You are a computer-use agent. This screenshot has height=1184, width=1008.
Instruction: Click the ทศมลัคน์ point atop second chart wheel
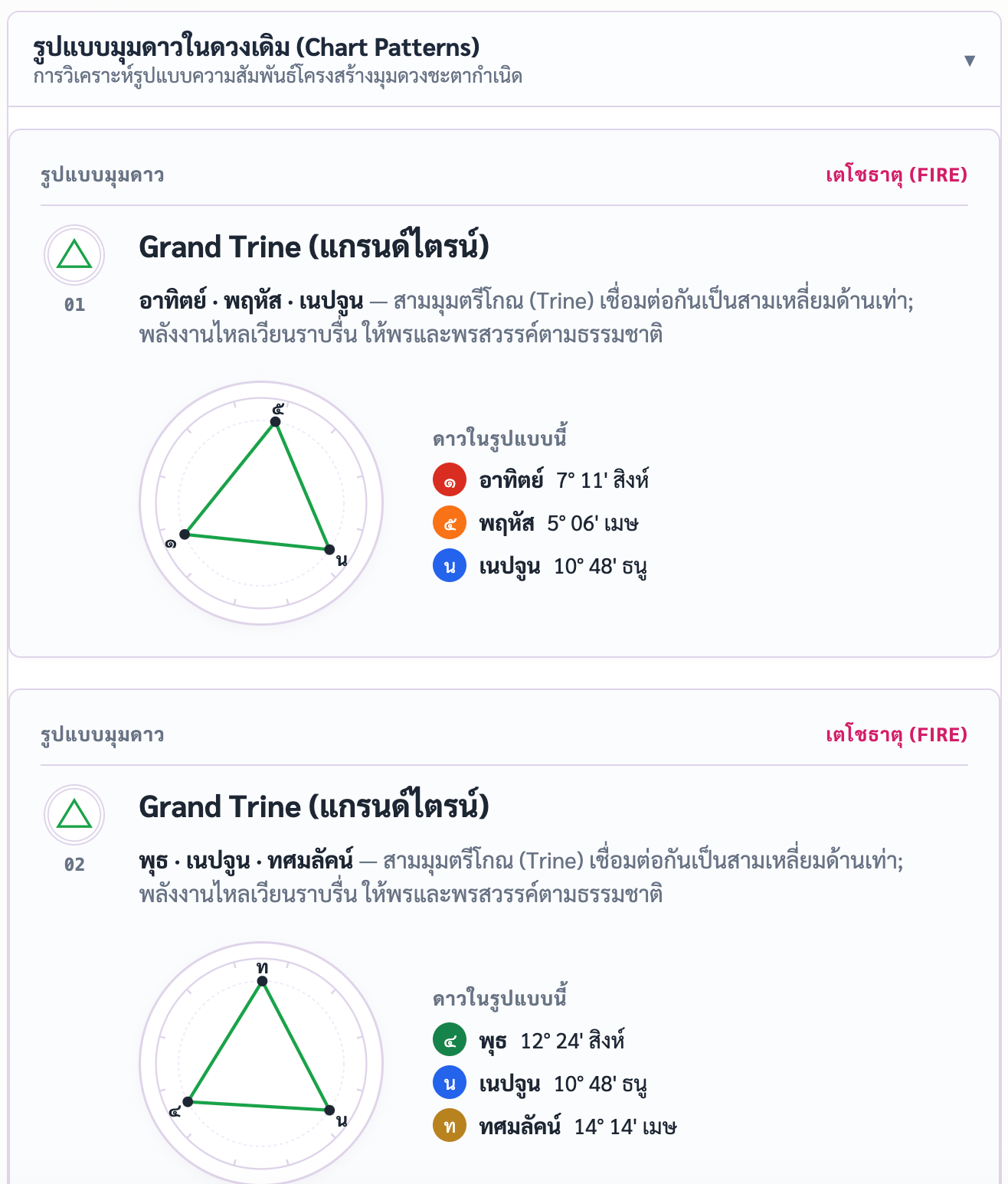(262, 981)
